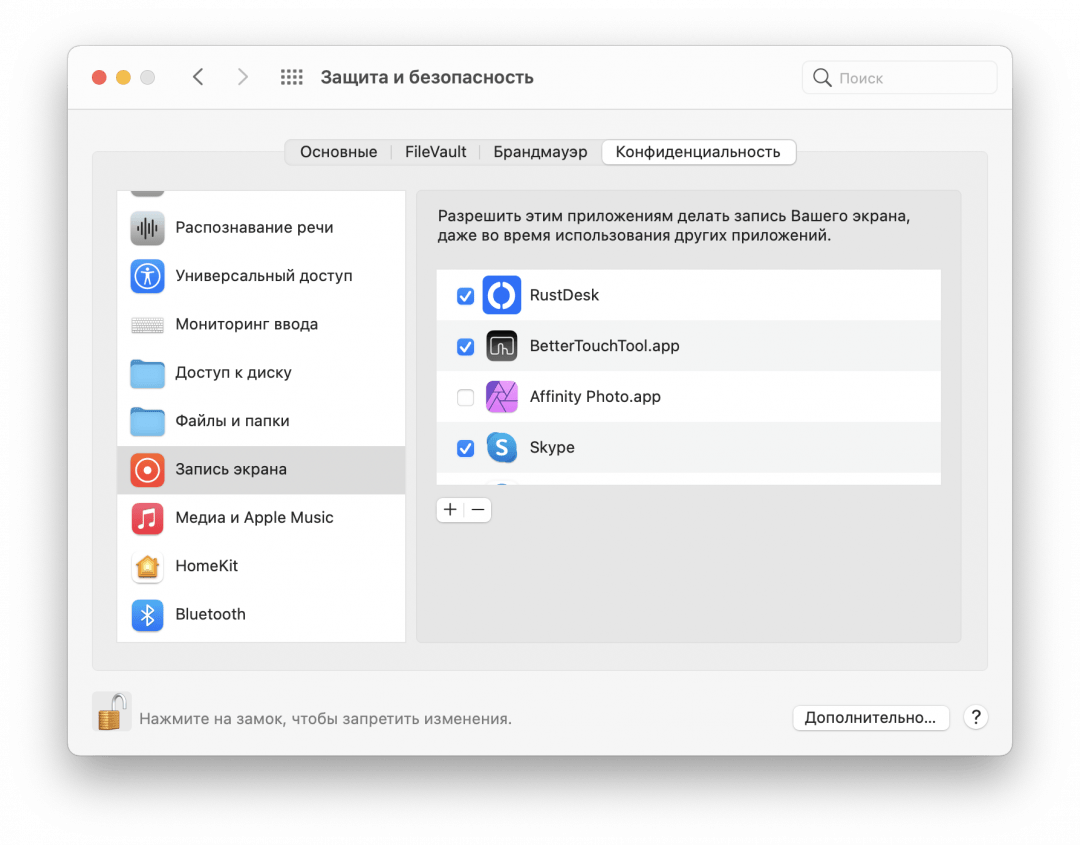Screen dimensions: 1080x845
Task: Select Распознавание речи in the sidebar
Action: pyautogui.click(x=254, y=228)
